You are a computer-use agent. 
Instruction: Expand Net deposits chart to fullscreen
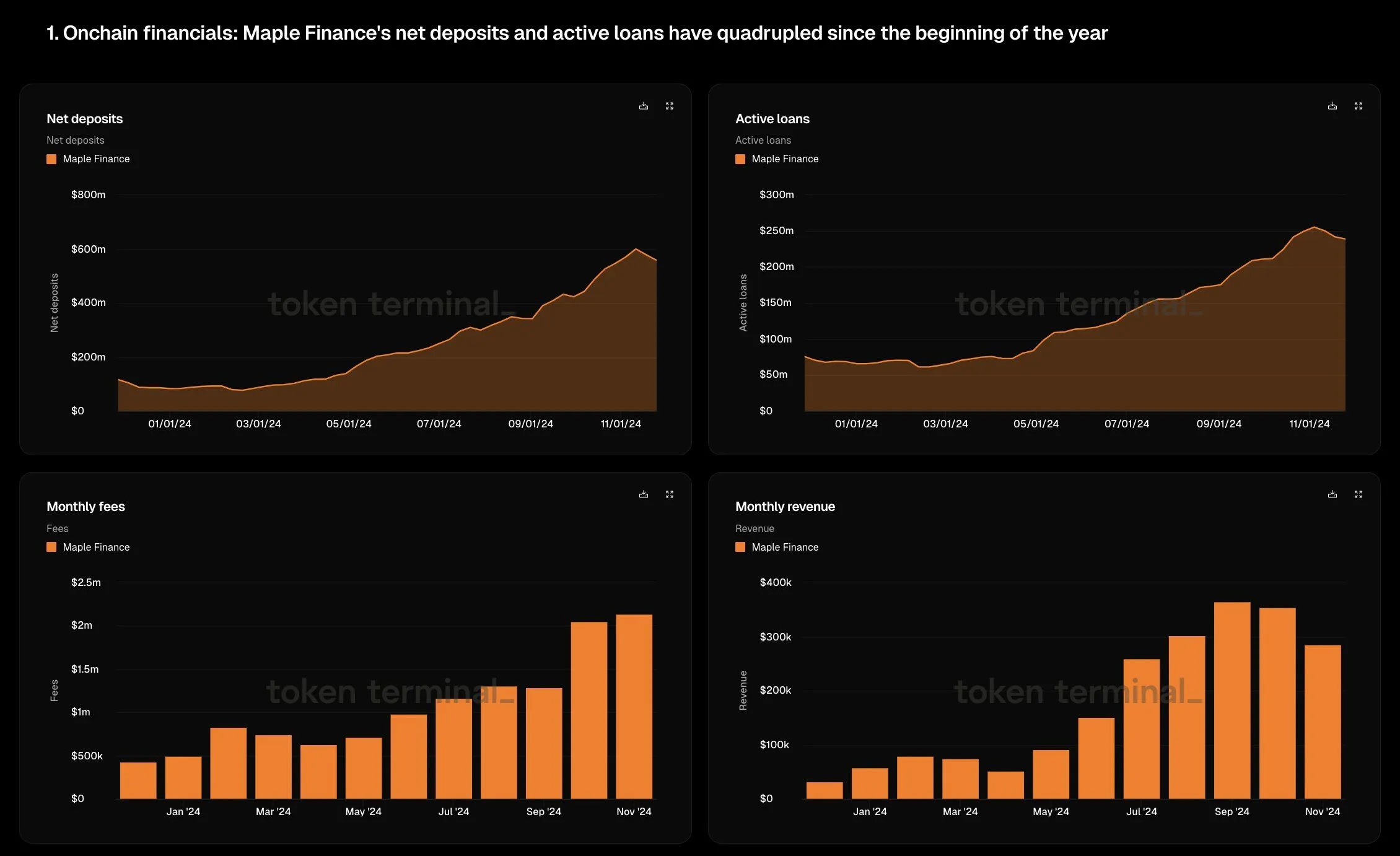[x=670, y=106]
